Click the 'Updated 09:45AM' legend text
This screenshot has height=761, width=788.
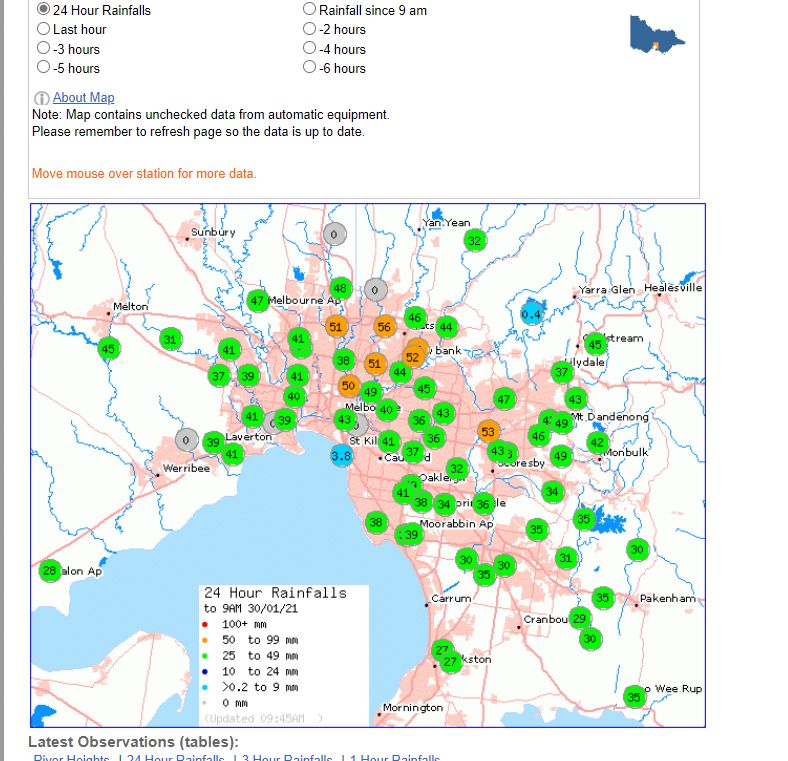tap(263, 719)
